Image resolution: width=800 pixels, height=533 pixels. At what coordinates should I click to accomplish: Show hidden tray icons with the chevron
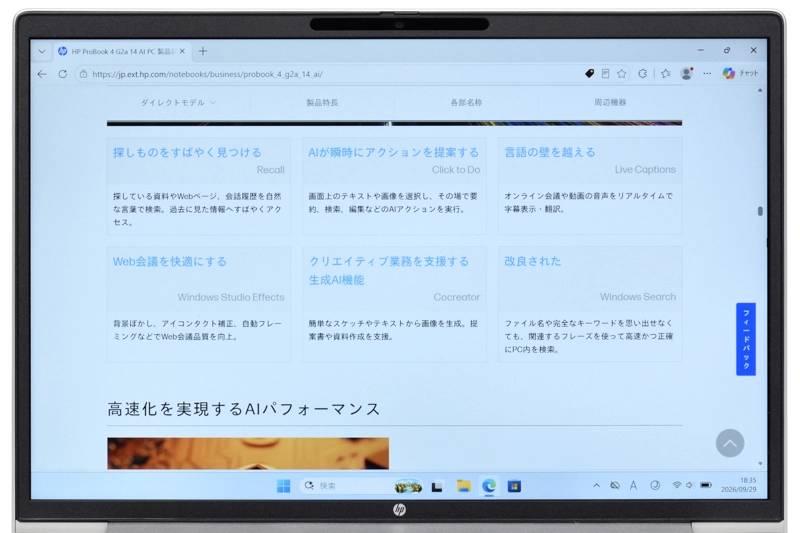pos(596,486)
